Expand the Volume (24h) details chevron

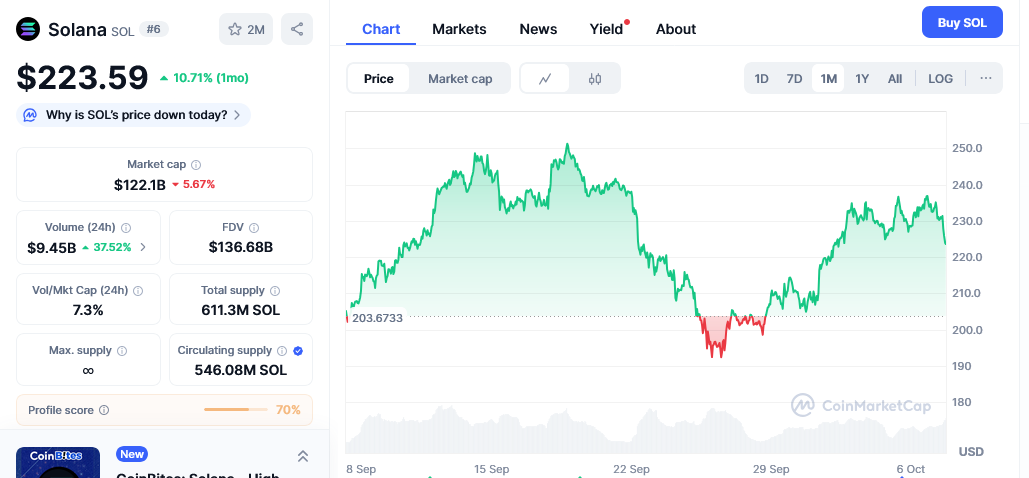143,247
